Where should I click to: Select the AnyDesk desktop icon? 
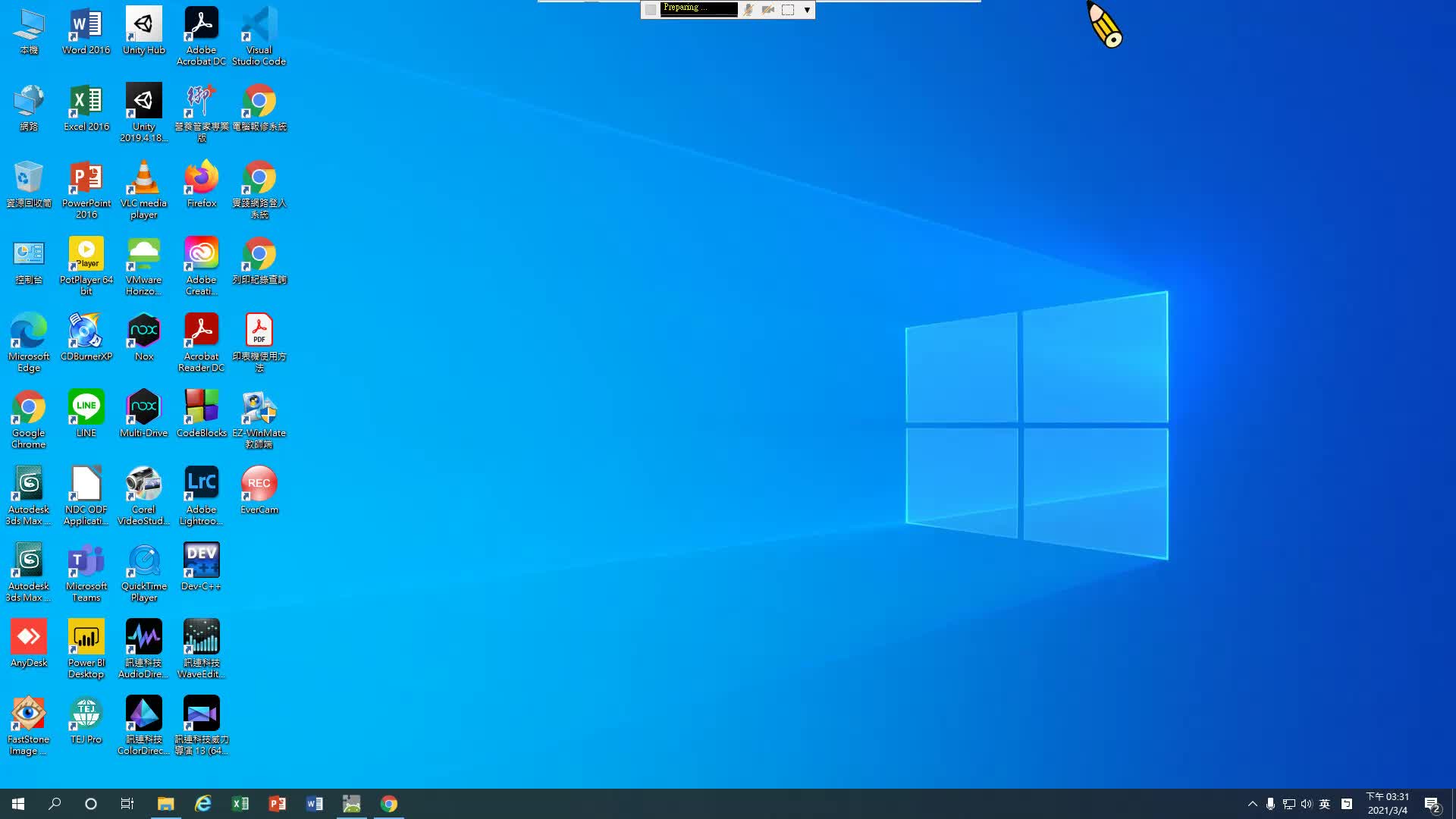[x=29, y=644]
